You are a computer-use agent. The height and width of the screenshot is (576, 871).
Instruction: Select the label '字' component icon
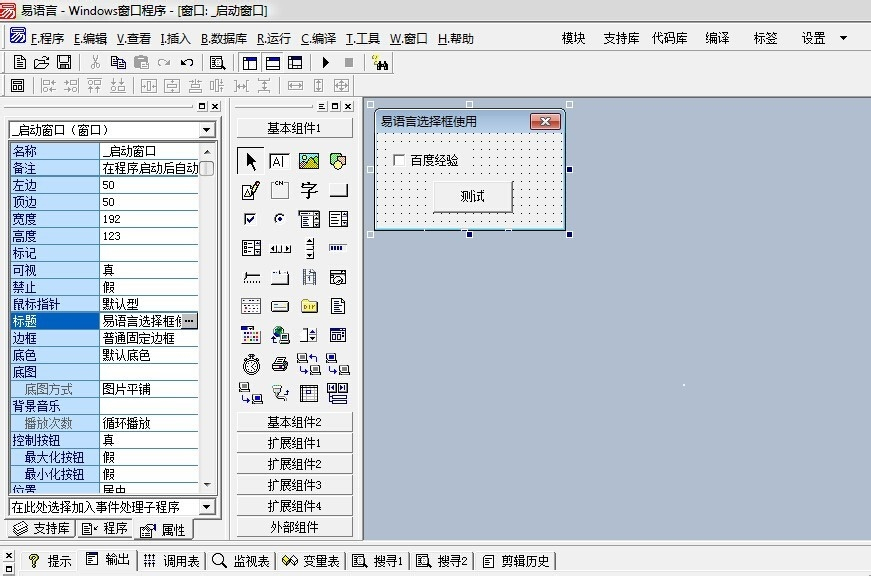pos(309,190)
